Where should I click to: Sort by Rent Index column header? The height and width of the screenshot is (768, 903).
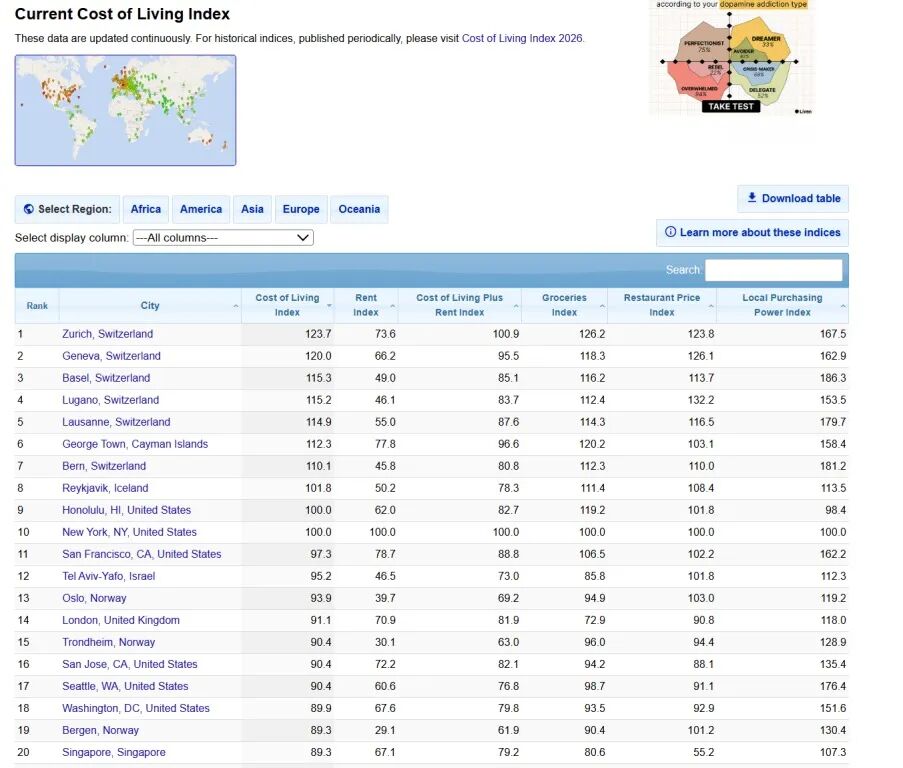coord(366,305)
